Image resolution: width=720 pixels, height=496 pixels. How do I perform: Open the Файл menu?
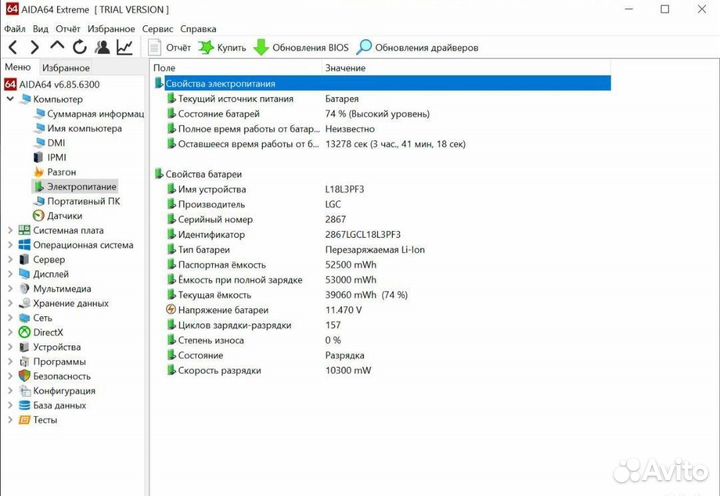click(x=15, y=29)
